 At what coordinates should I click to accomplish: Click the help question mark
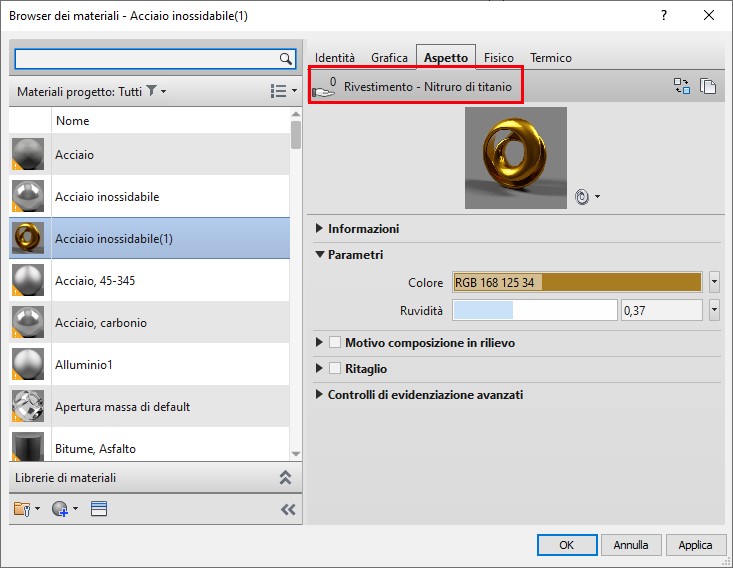664,15
